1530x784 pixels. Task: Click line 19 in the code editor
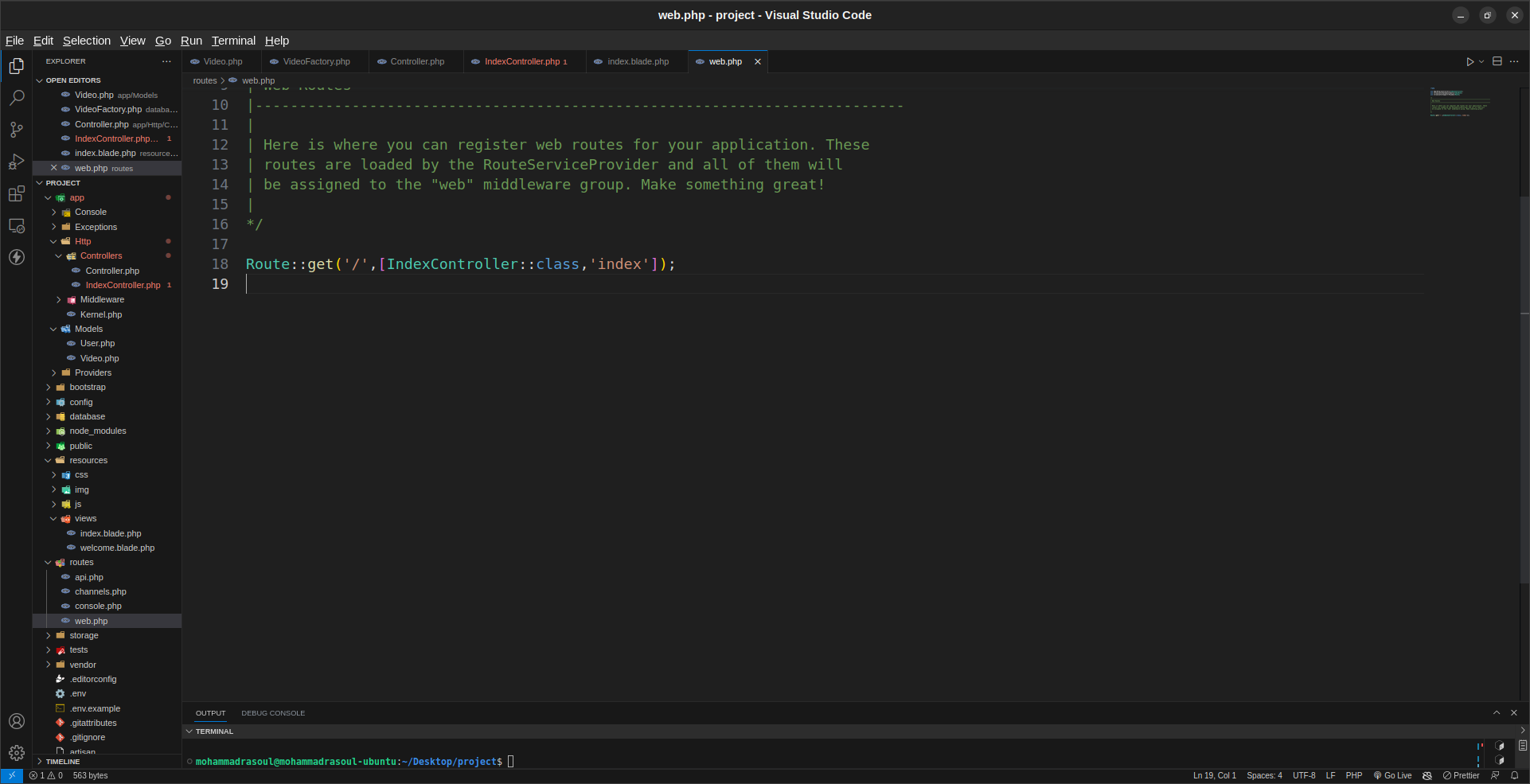[x=833, y=284]
